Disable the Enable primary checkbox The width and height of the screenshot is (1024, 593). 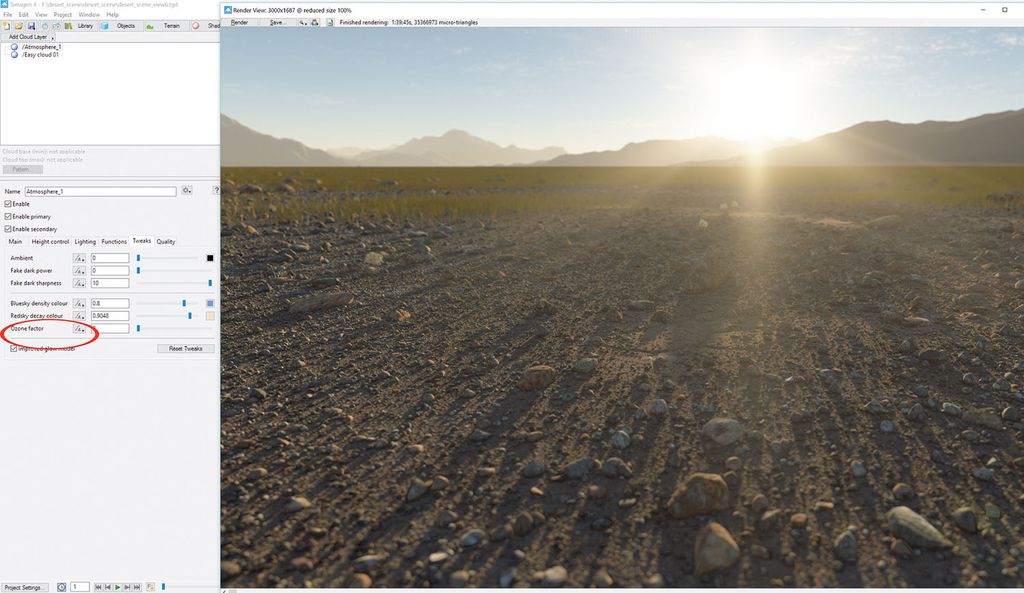coord(7,214)
